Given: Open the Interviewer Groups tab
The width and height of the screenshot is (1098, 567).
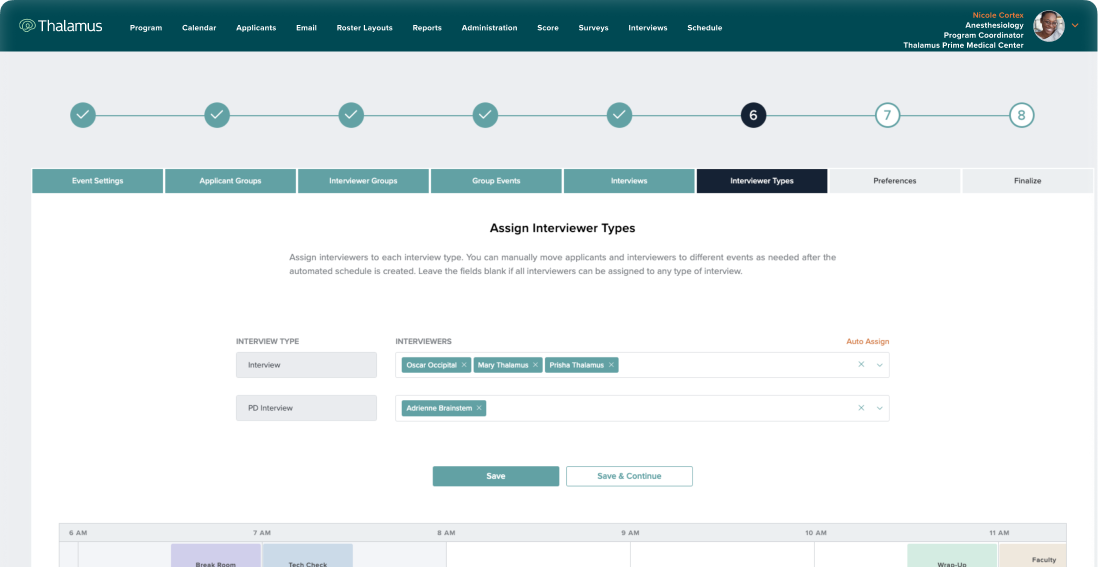Looking at the screenshot, I should click(x=363, y=181).
